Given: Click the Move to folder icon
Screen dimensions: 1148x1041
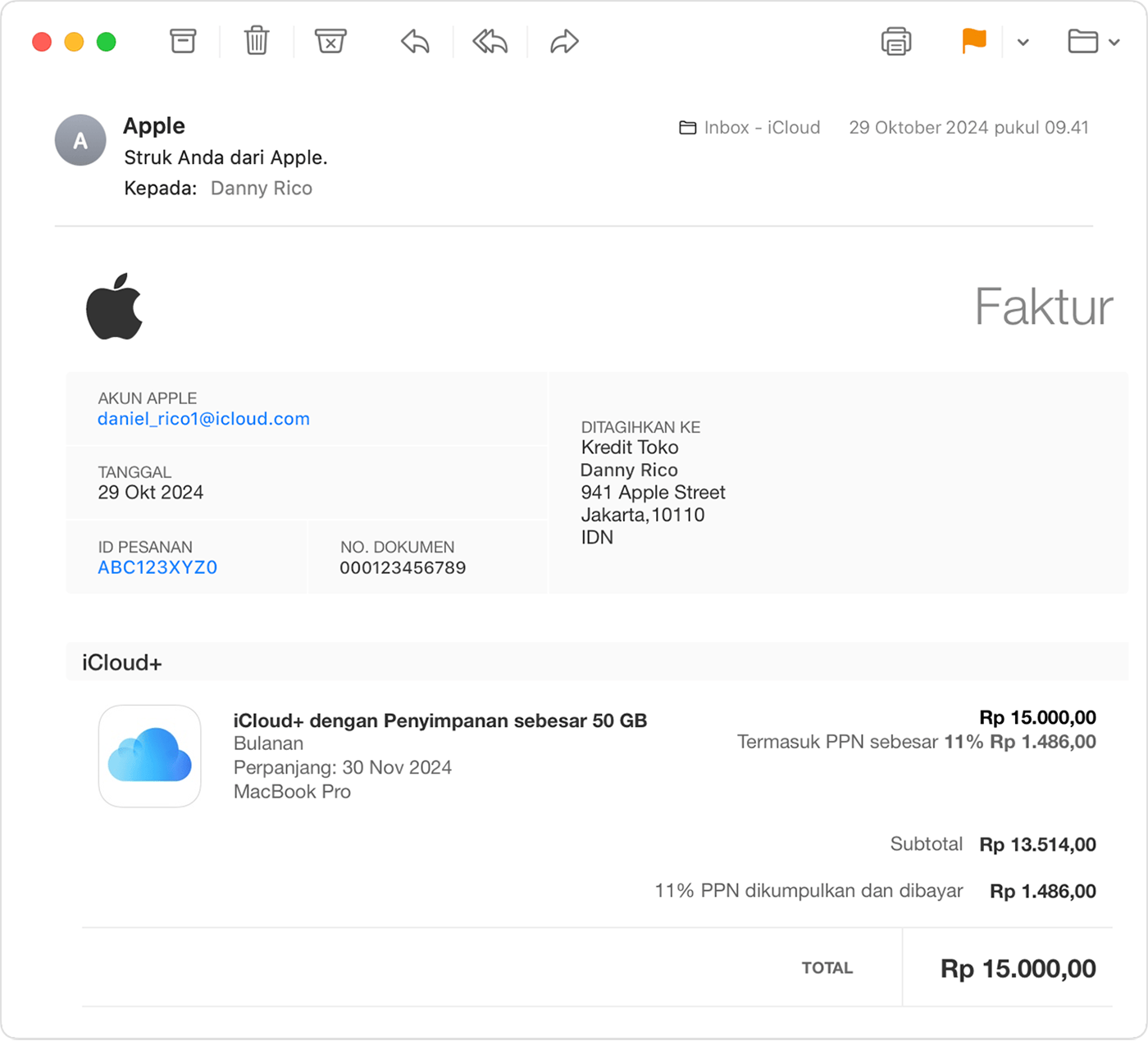Looking at the screenshot, I should [x=1083, y=41].
